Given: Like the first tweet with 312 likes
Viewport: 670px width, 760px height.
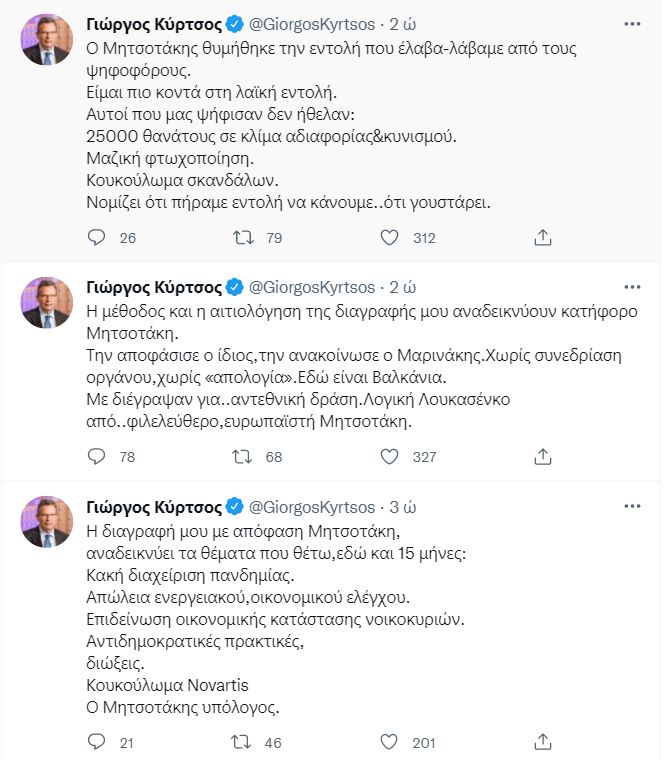Looking at the screenshot, I should [392, 237].
